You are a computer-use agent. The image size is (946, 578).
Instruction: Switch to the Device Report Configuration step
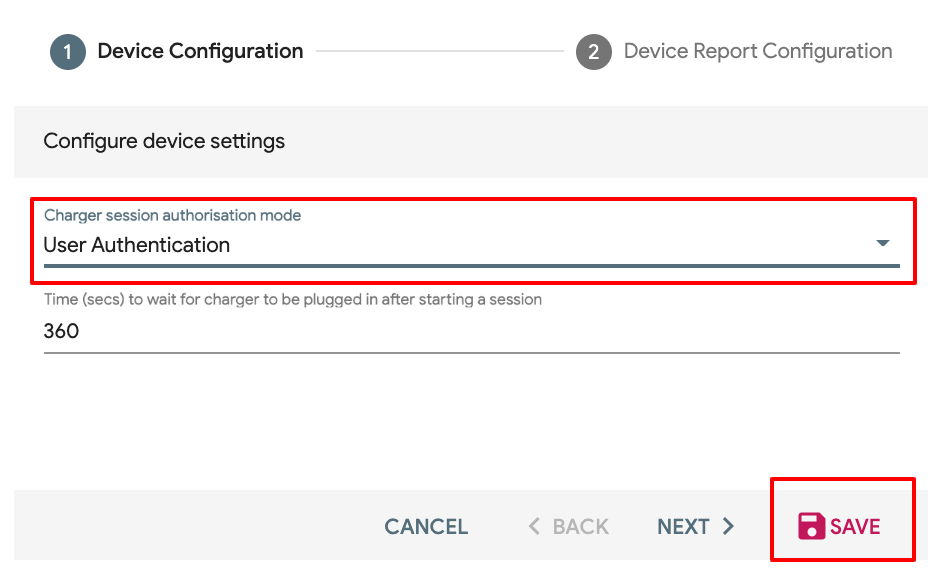click(x=758, y=51)
